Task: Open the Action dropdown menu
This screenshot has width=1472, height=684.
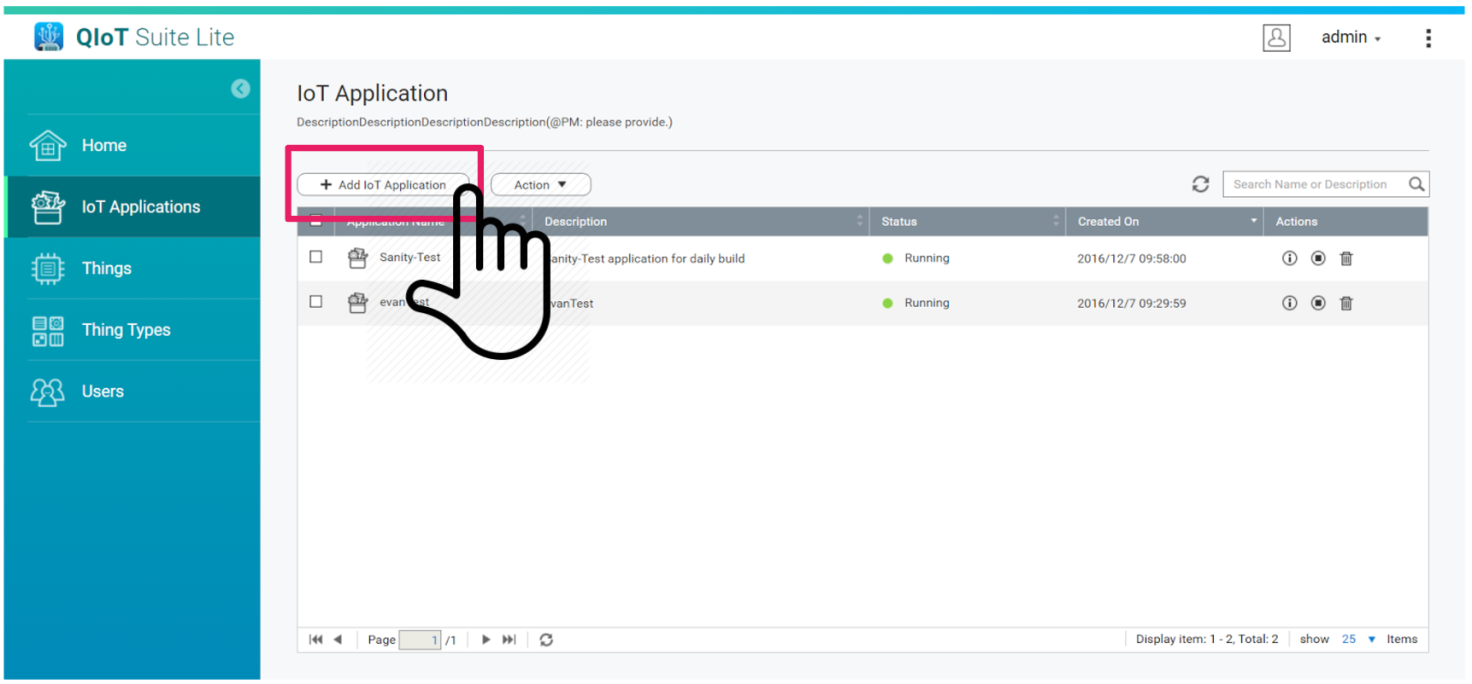Action: (540, 184)
